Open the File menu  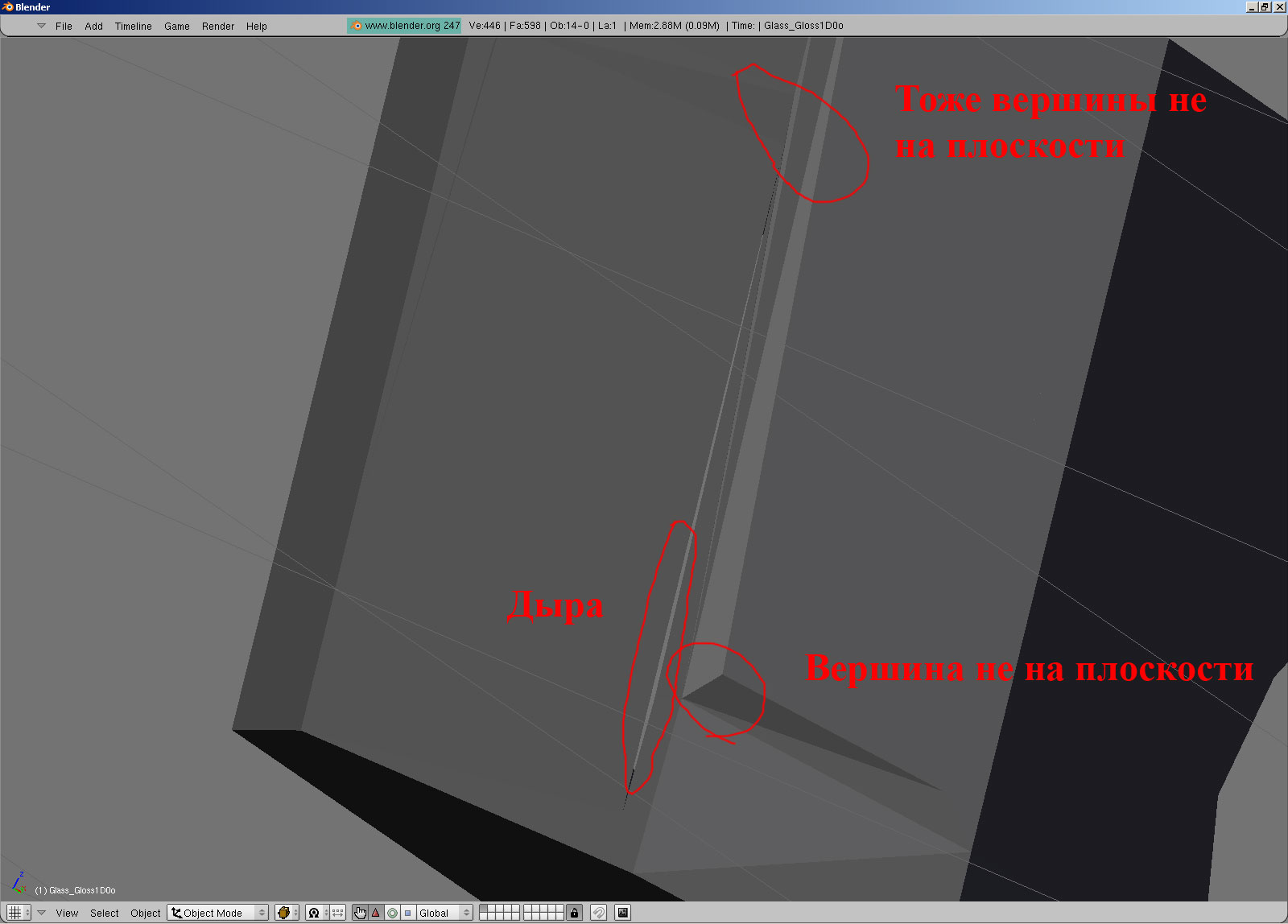[x=64, y=27]
